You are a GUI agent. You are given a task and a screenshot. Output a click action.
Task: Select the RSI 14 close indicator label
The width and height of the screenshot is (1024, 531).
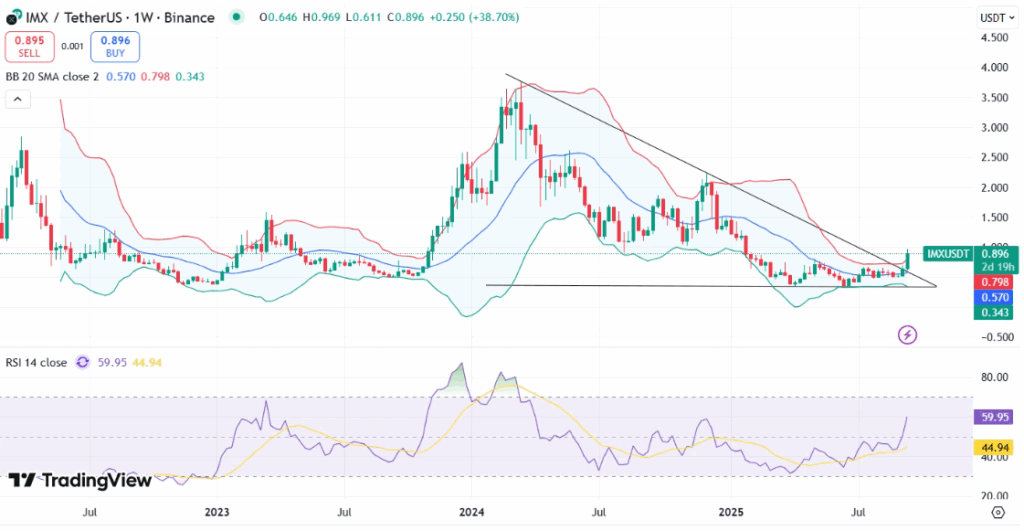[x=36, y=362]
